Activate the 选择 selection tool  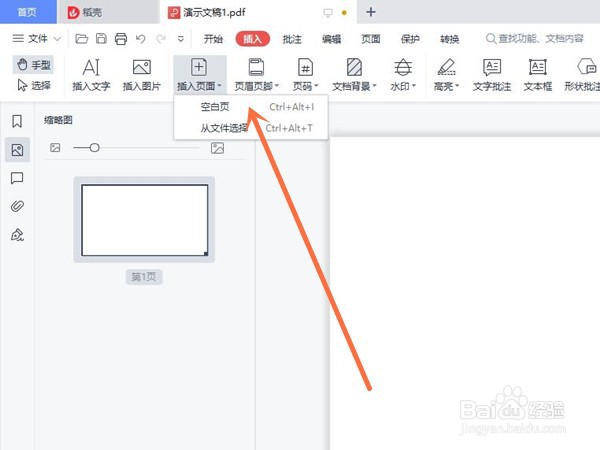click(x=33, y=85)
